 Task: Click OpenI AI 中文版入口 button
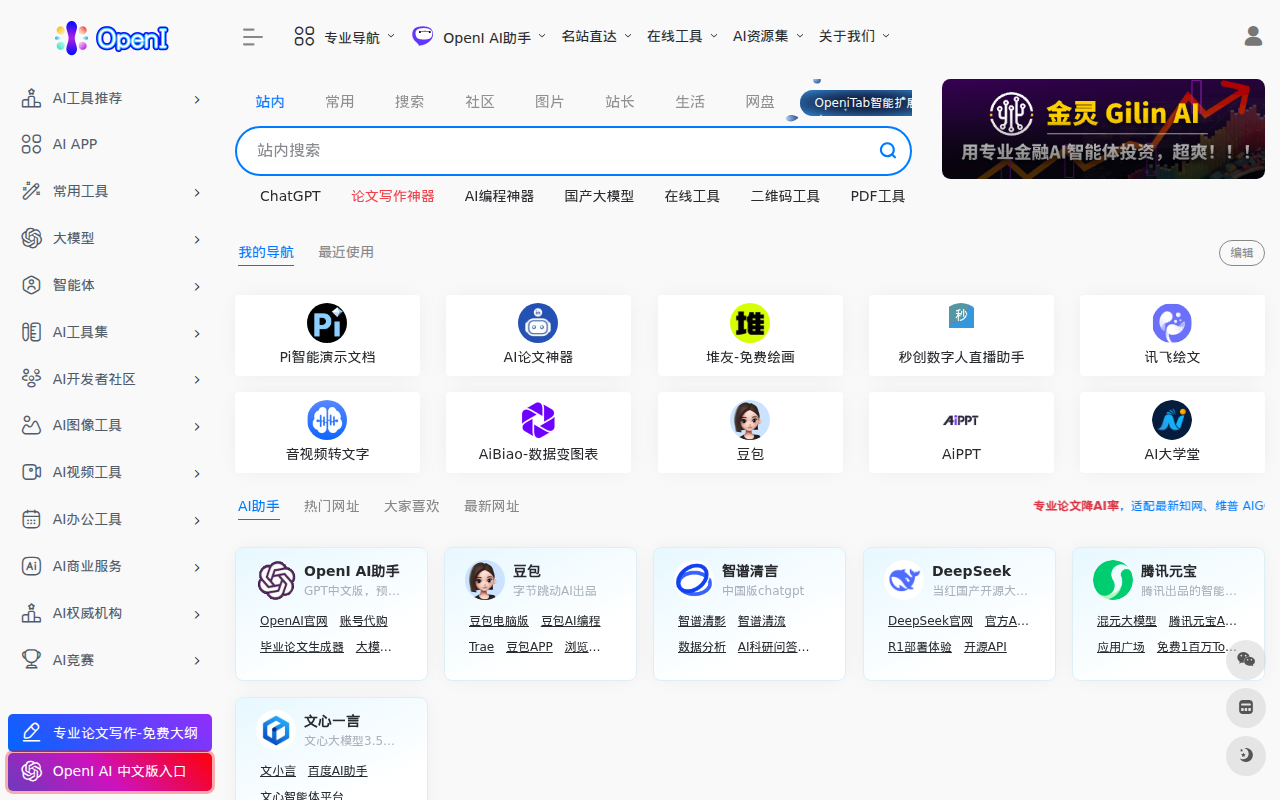(x=110, y=771)
